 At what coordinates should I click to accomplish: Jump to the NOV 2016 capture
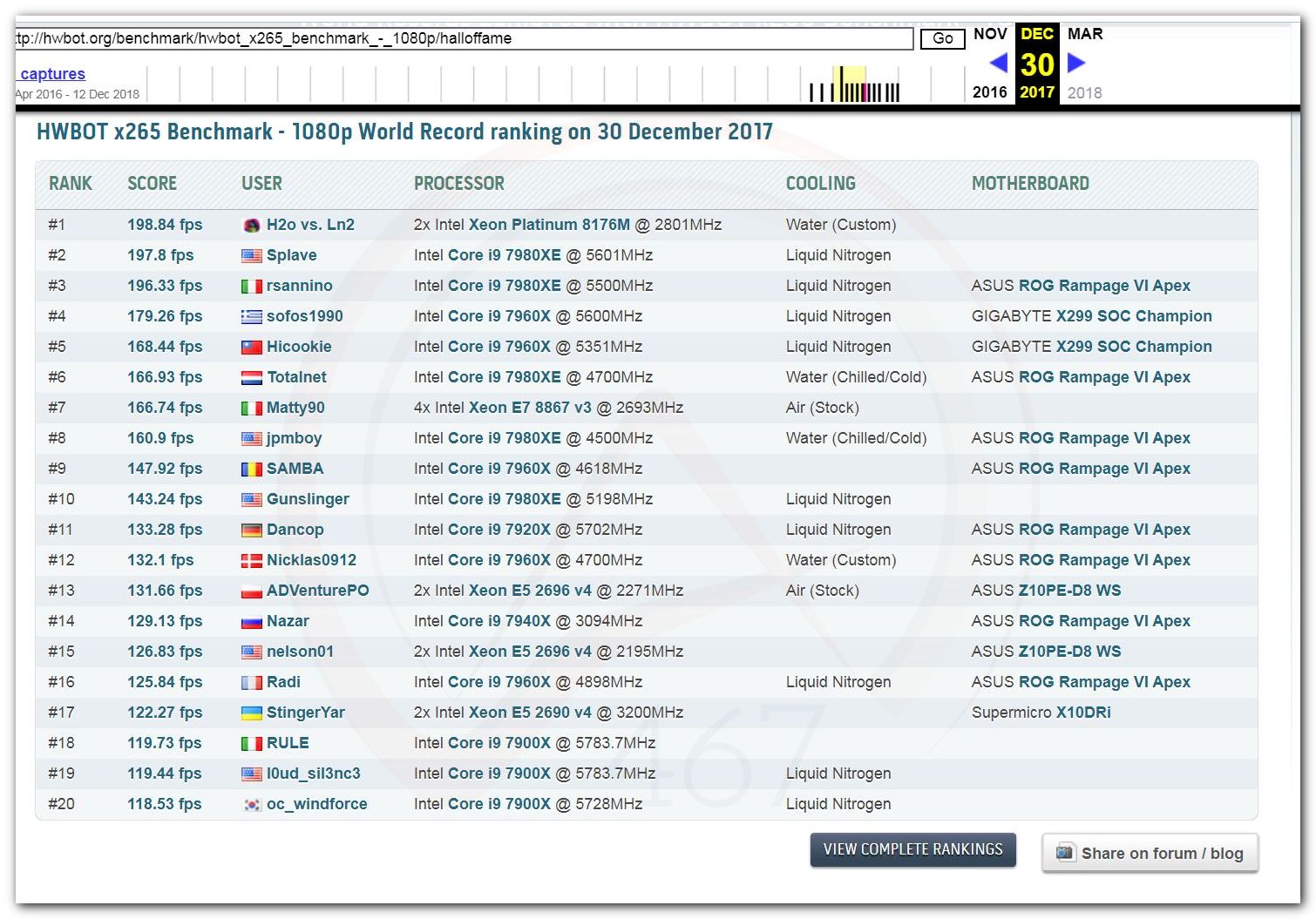(989, 35)
